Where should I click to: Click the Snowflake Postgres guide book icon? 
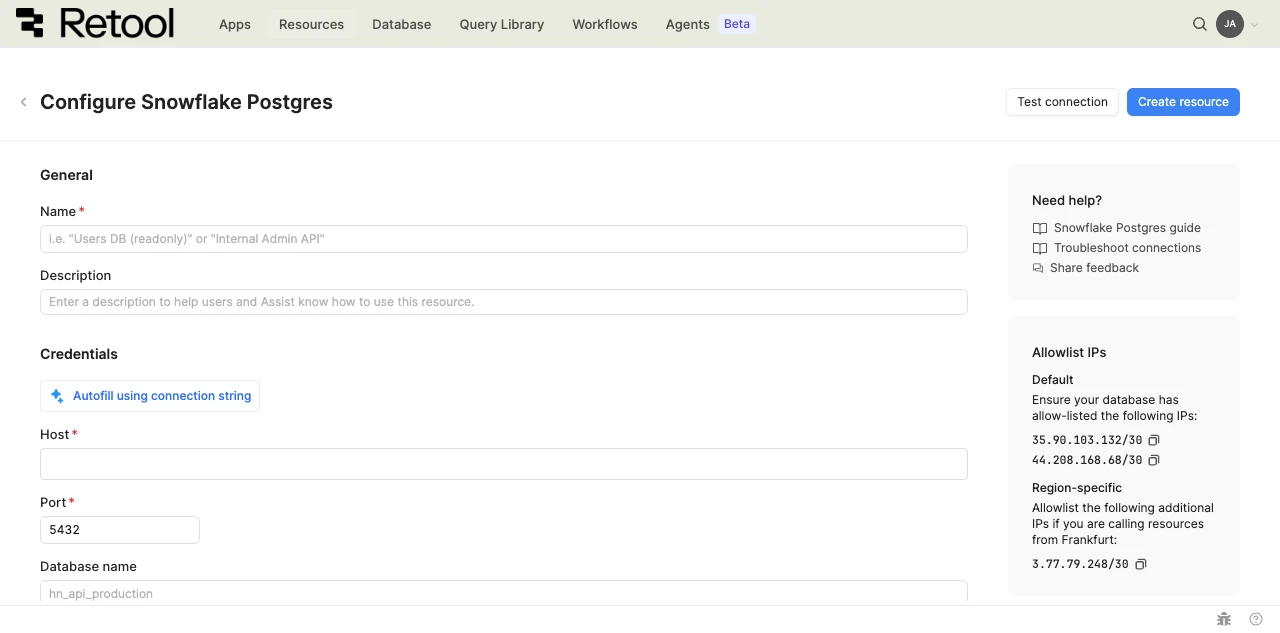point(1040,228)
